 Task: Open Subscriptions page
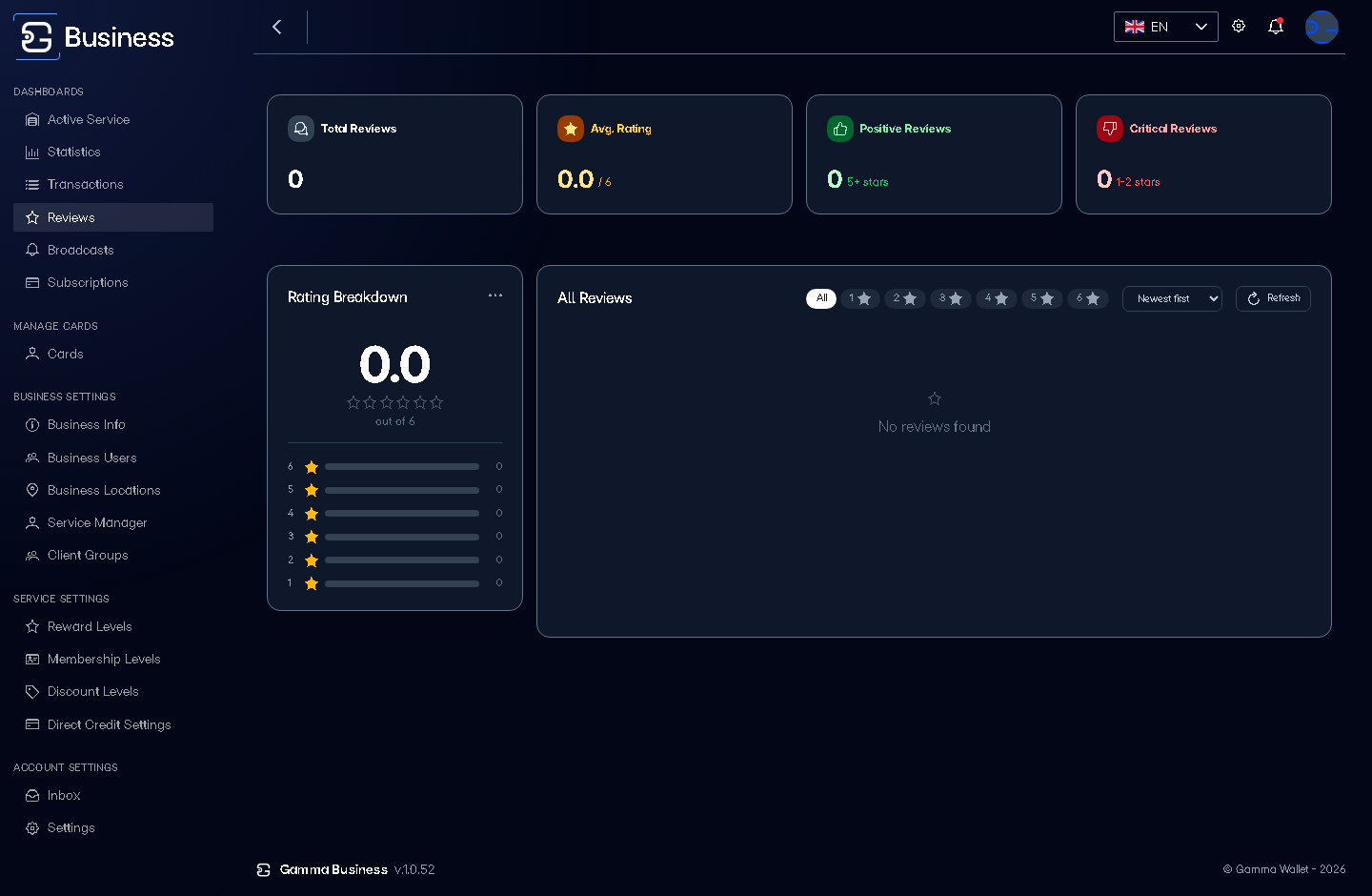click(113, 282)
